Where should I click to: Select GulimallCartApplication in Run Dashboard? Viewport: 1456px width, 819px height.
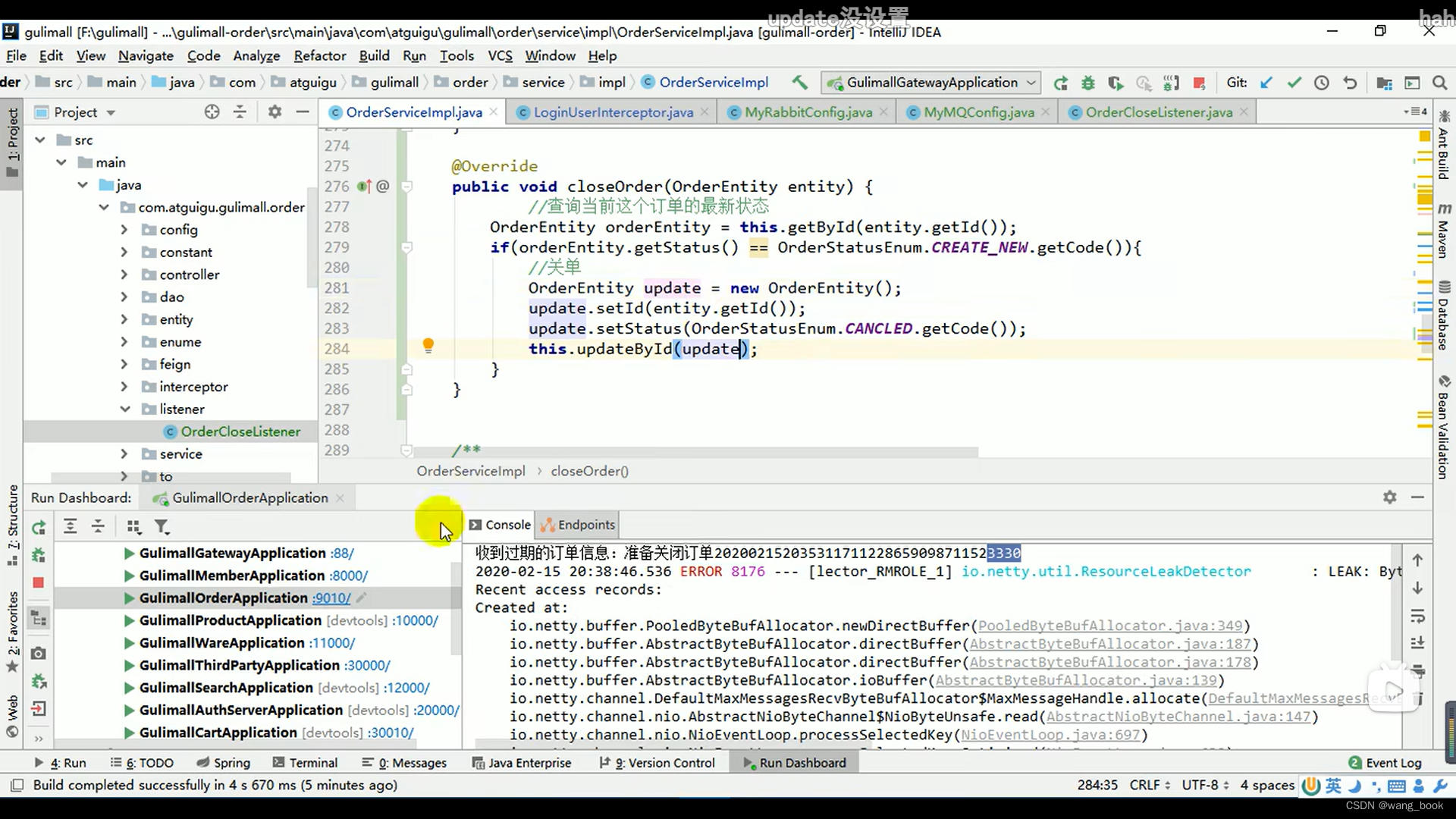(218, 733)
